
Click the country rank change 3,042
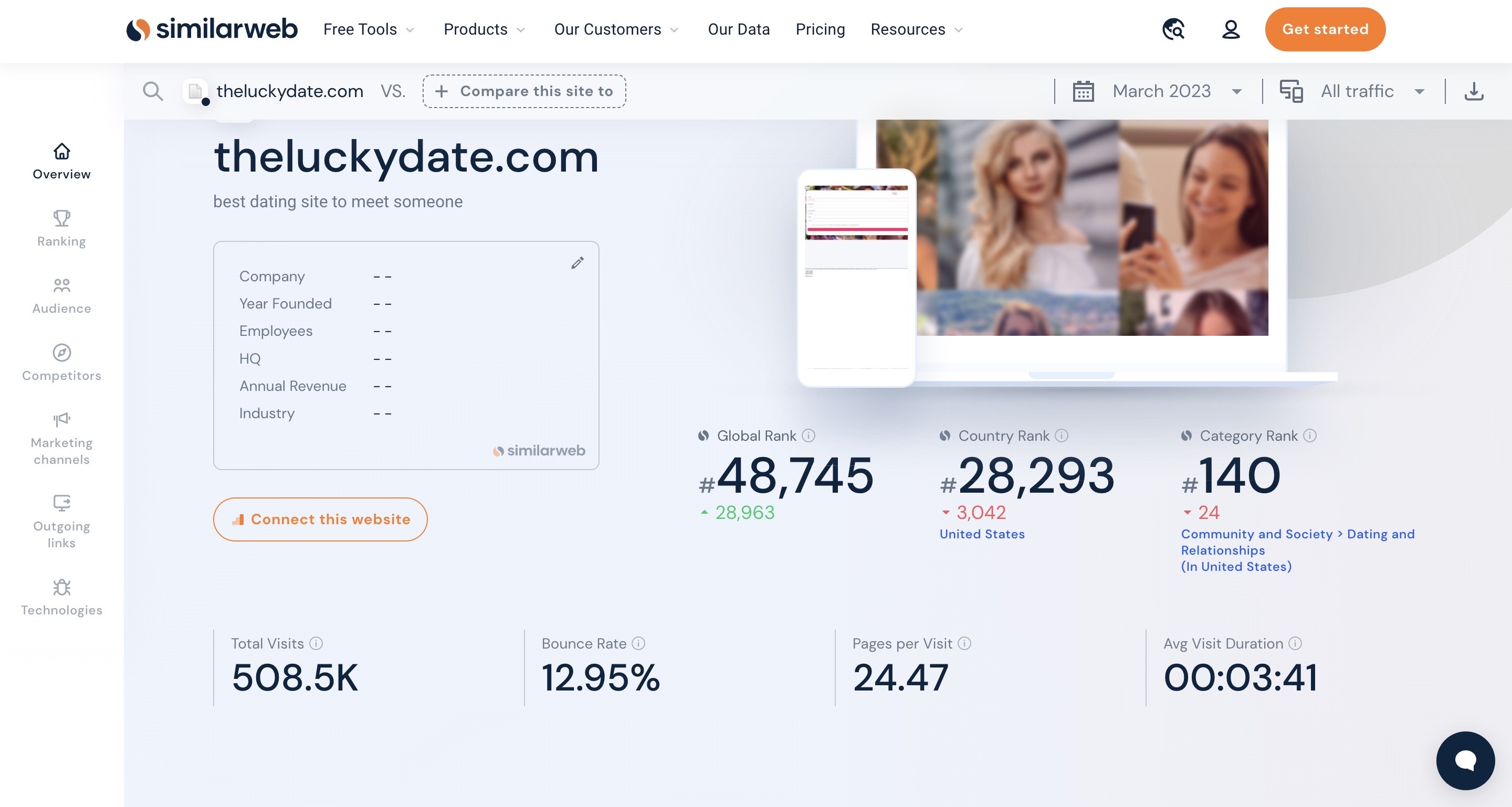click(x=980, y=513)
